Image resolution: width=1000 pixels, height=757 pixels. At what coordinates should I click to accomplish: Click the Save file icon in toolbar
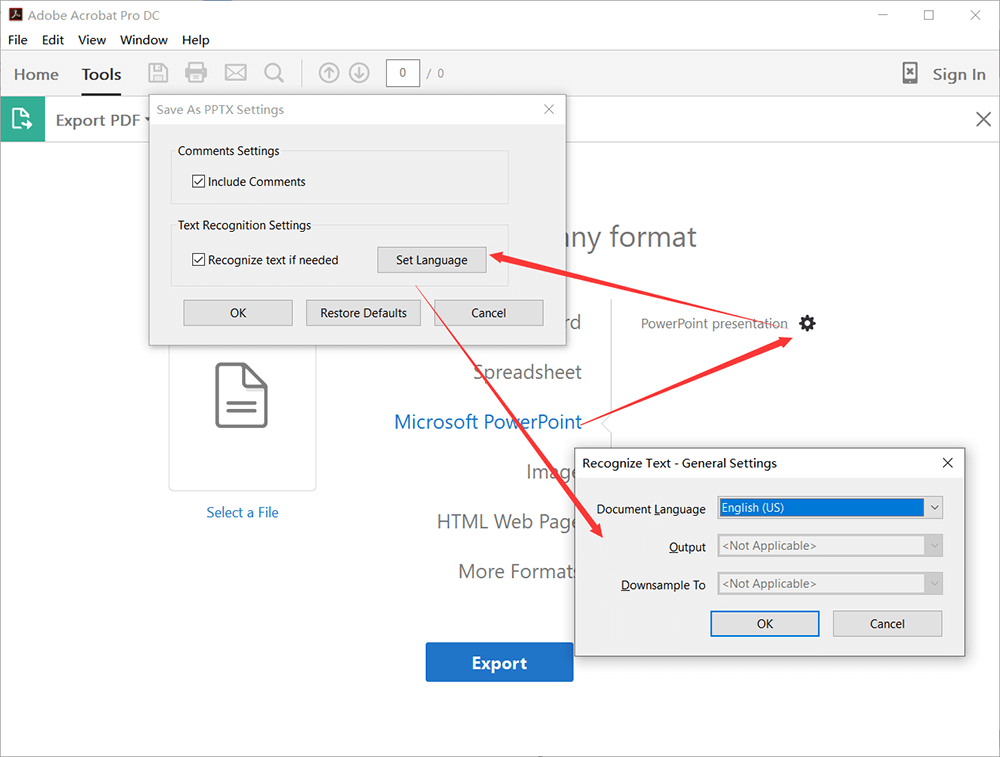pos(158,73)
